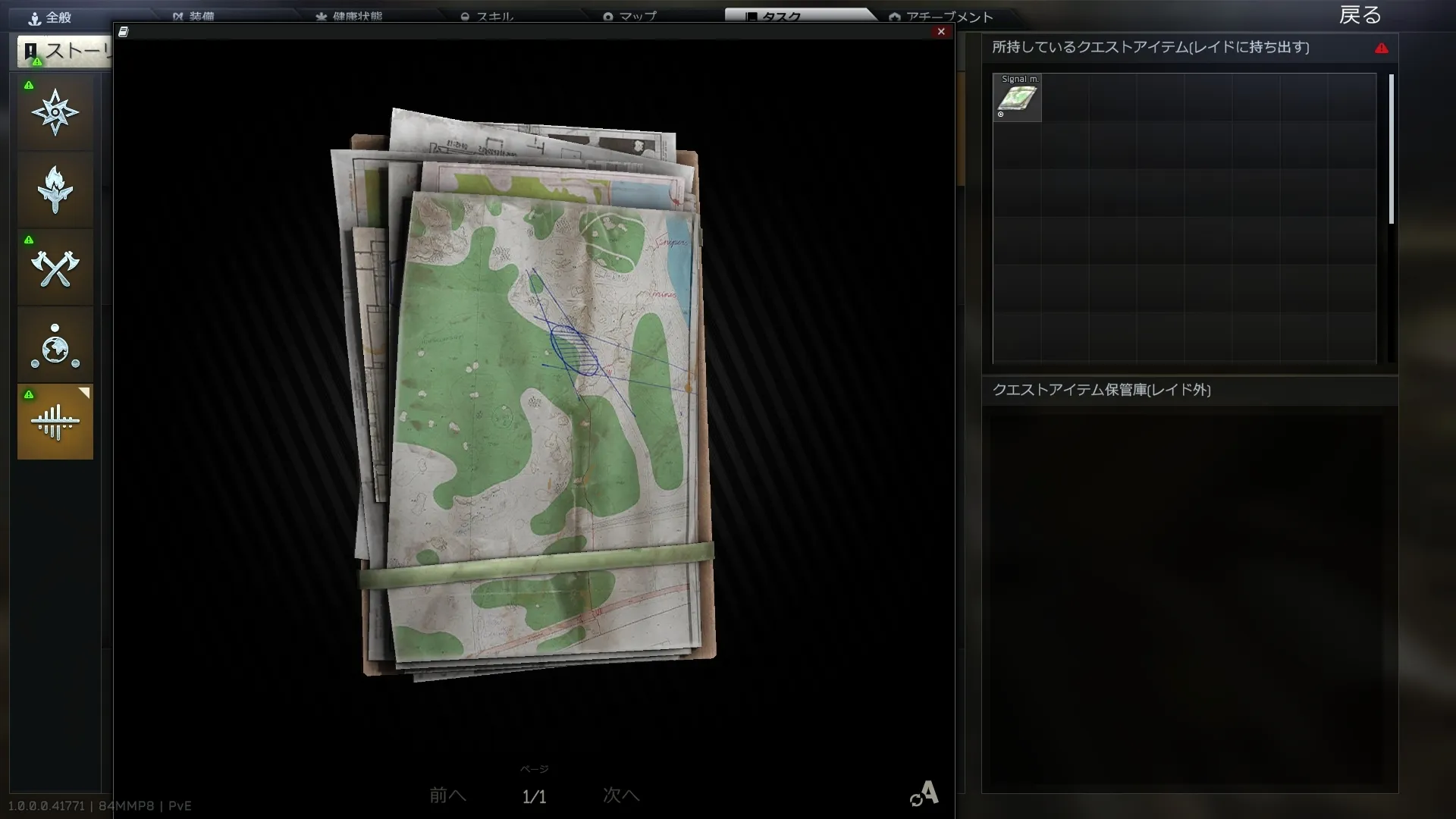1456x819 pixels.
Task: Click the document icon in viewer title bar
Action: (x=124, y=32)
